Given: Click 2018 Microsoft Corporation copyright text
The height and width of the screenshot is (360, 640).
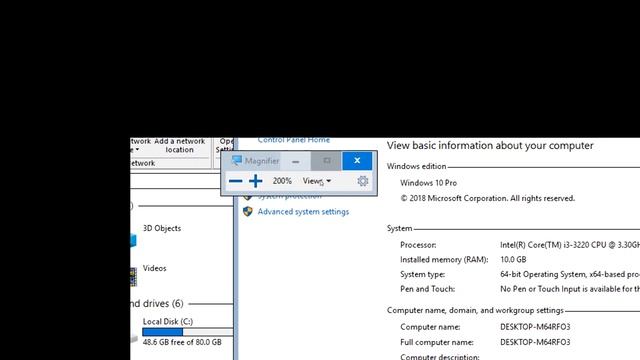Looking at the screenshot, I should point(487,198).
